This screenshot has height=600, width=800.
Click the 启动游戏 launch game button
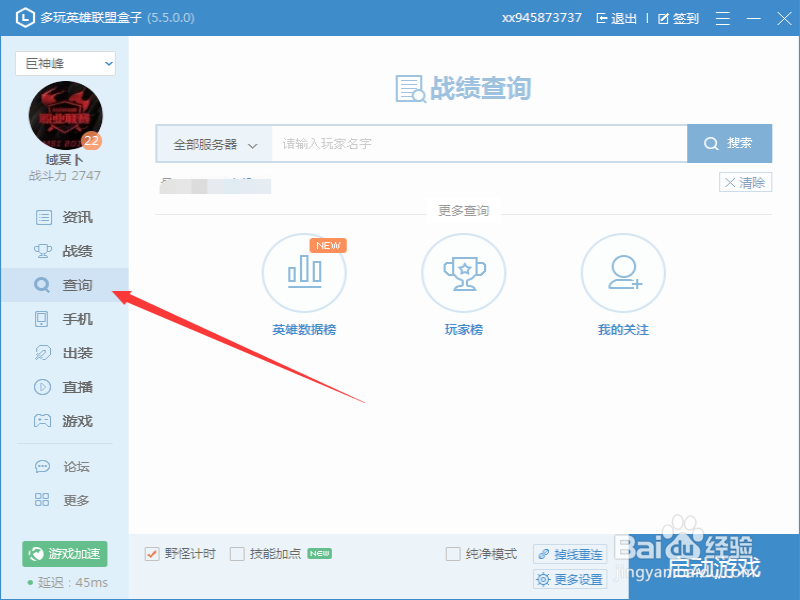[714, 567]
